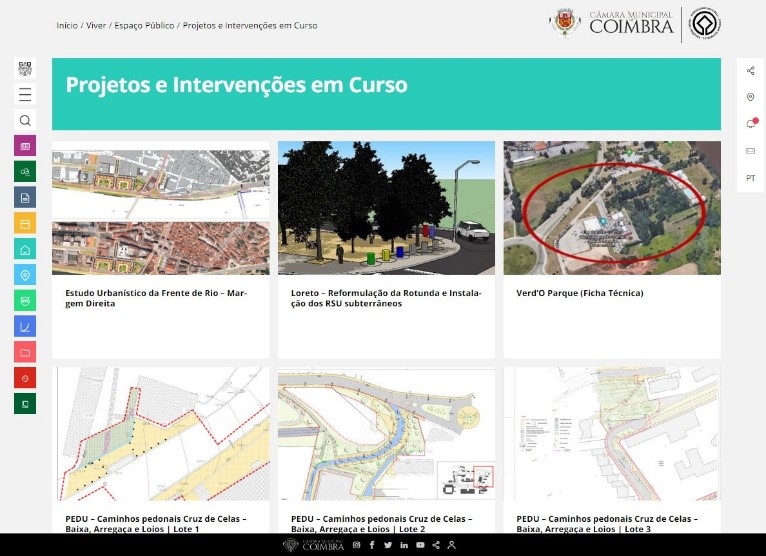Image resolution: width=766 pixels, height=556 pixels.
Task: Click the search magnifier icon
Action: pos(25,120)
